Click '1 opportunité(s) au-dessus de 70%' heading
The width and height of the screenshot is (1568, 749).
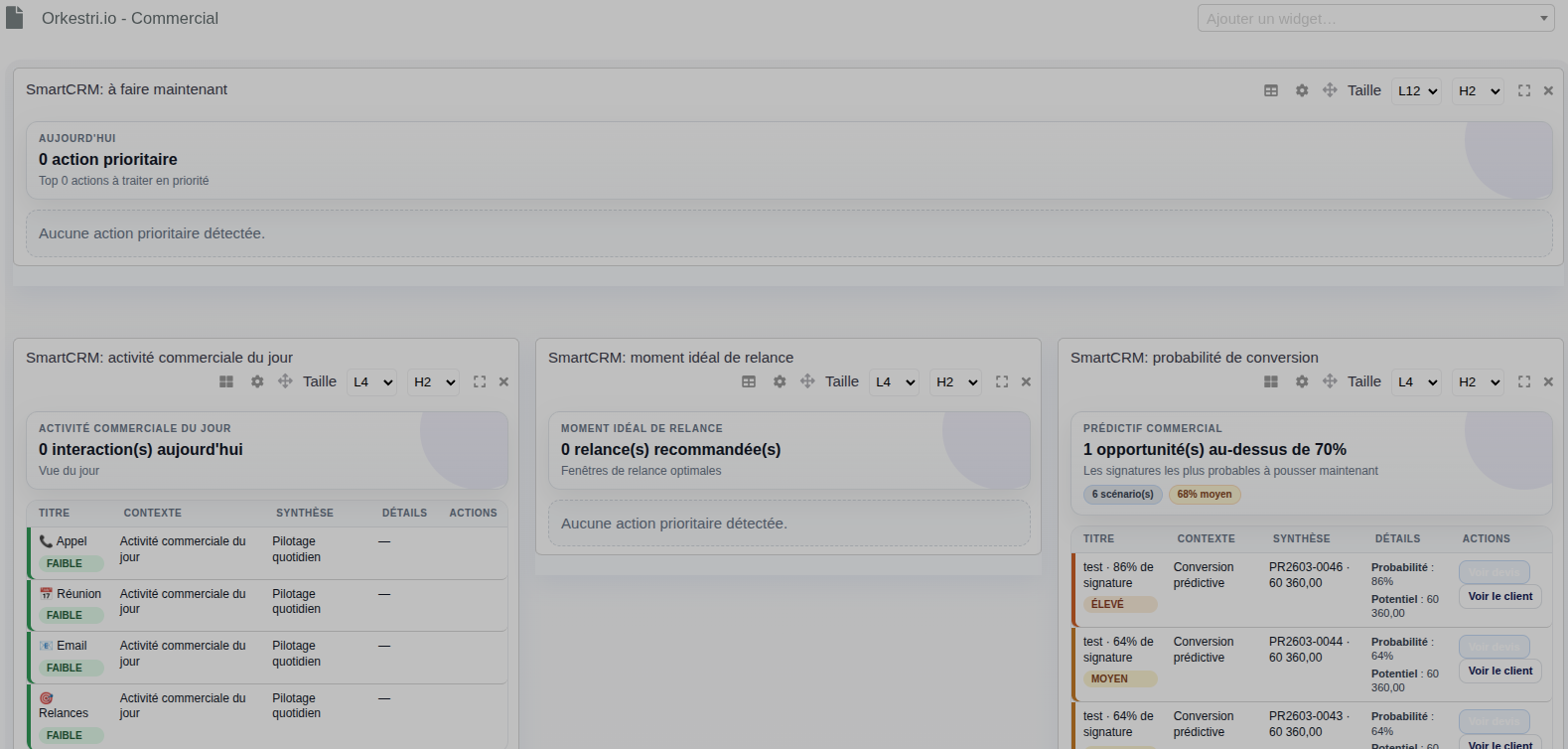point(1214,449)
